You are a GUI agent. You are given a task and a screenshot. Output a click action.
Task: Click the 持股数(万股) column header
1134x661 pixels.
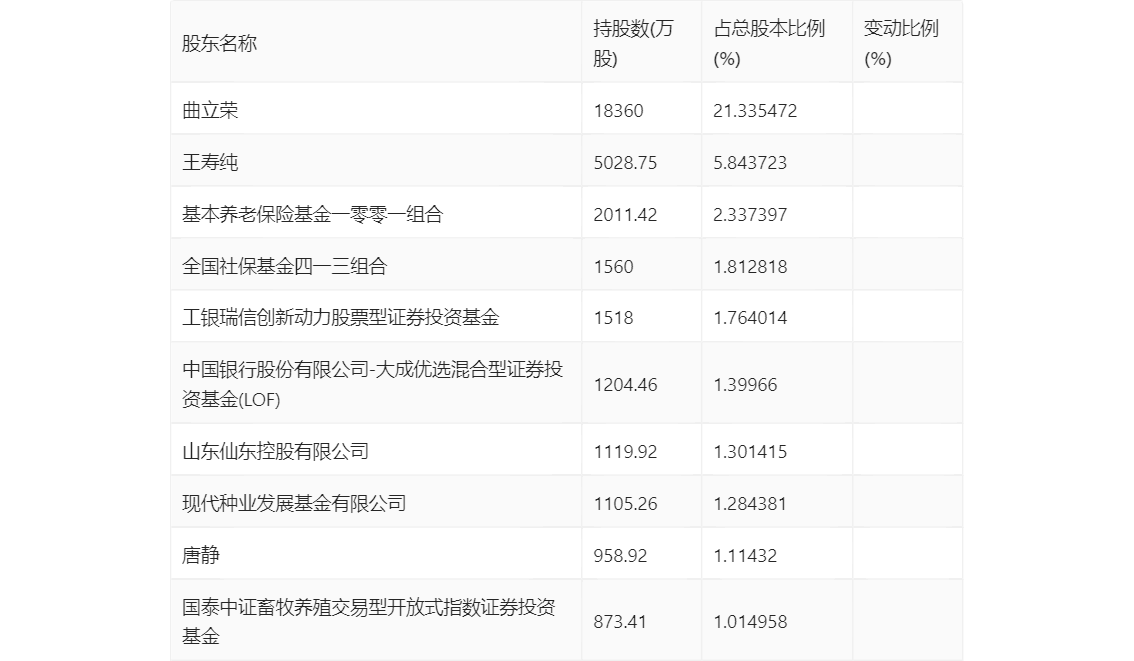coord(633,43)
